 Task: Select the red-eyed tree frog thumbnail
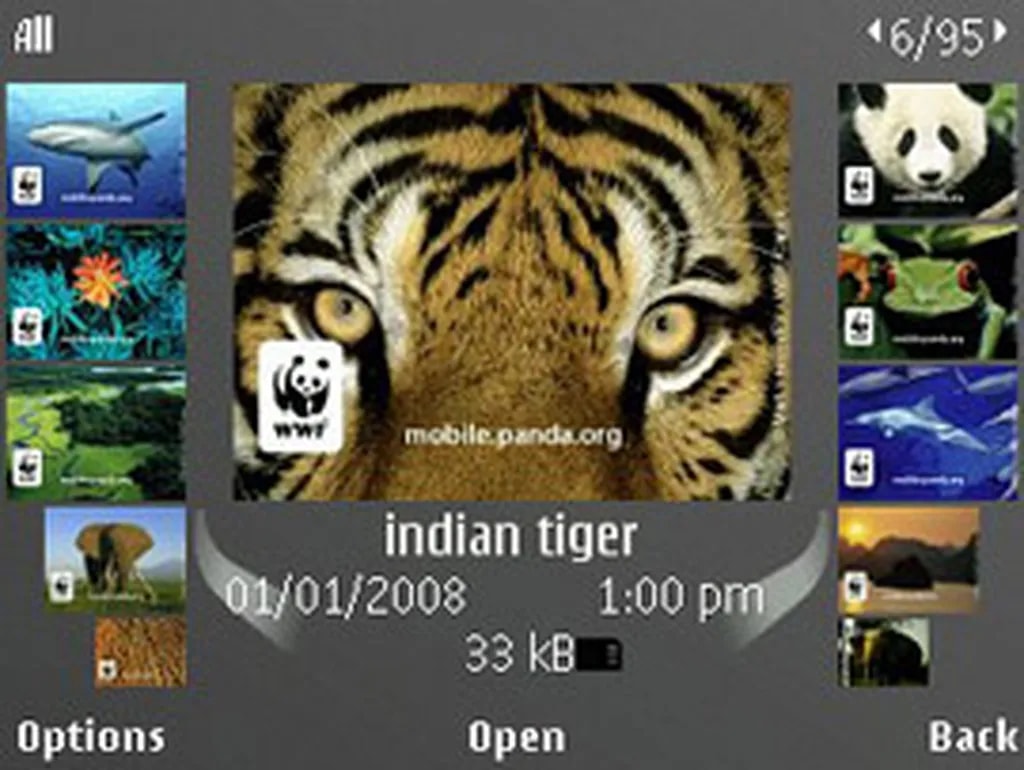click(927, 292)
